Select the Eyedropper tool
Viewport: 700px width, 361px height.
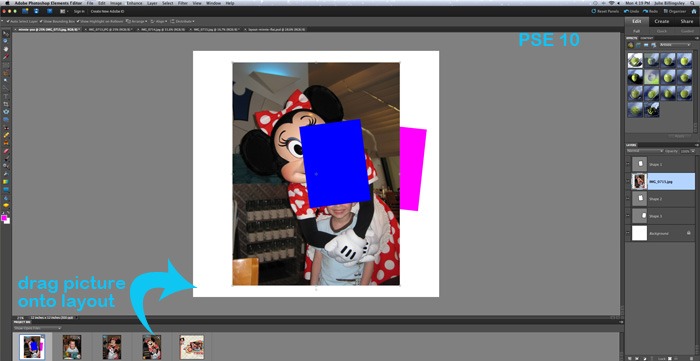pos(6,57)
